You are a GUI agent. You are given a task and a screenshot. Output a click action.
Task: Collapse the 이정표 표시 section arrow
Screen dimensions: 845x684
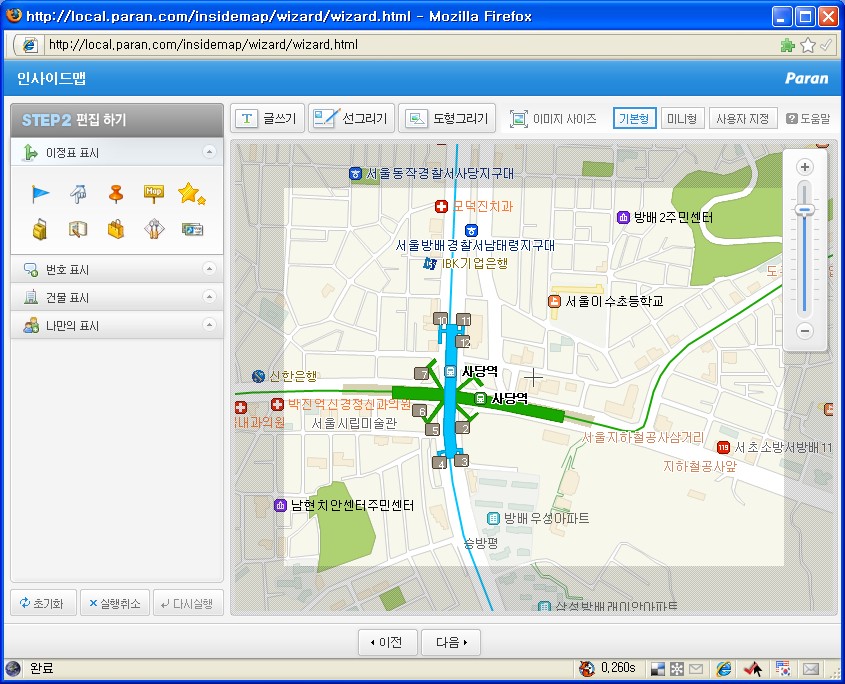(x=210, y=152)
